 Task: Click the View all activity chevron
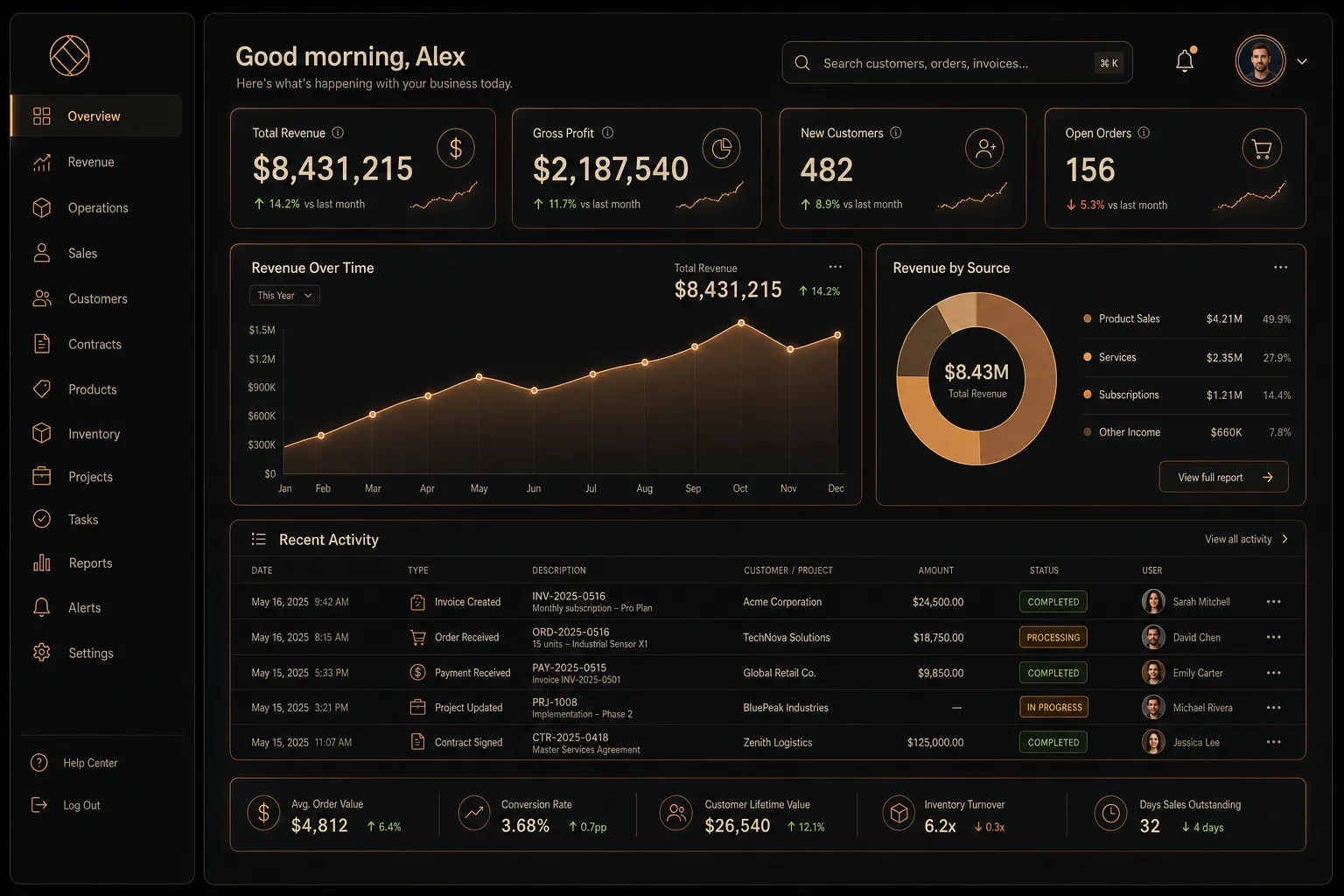coord(1284,539)
